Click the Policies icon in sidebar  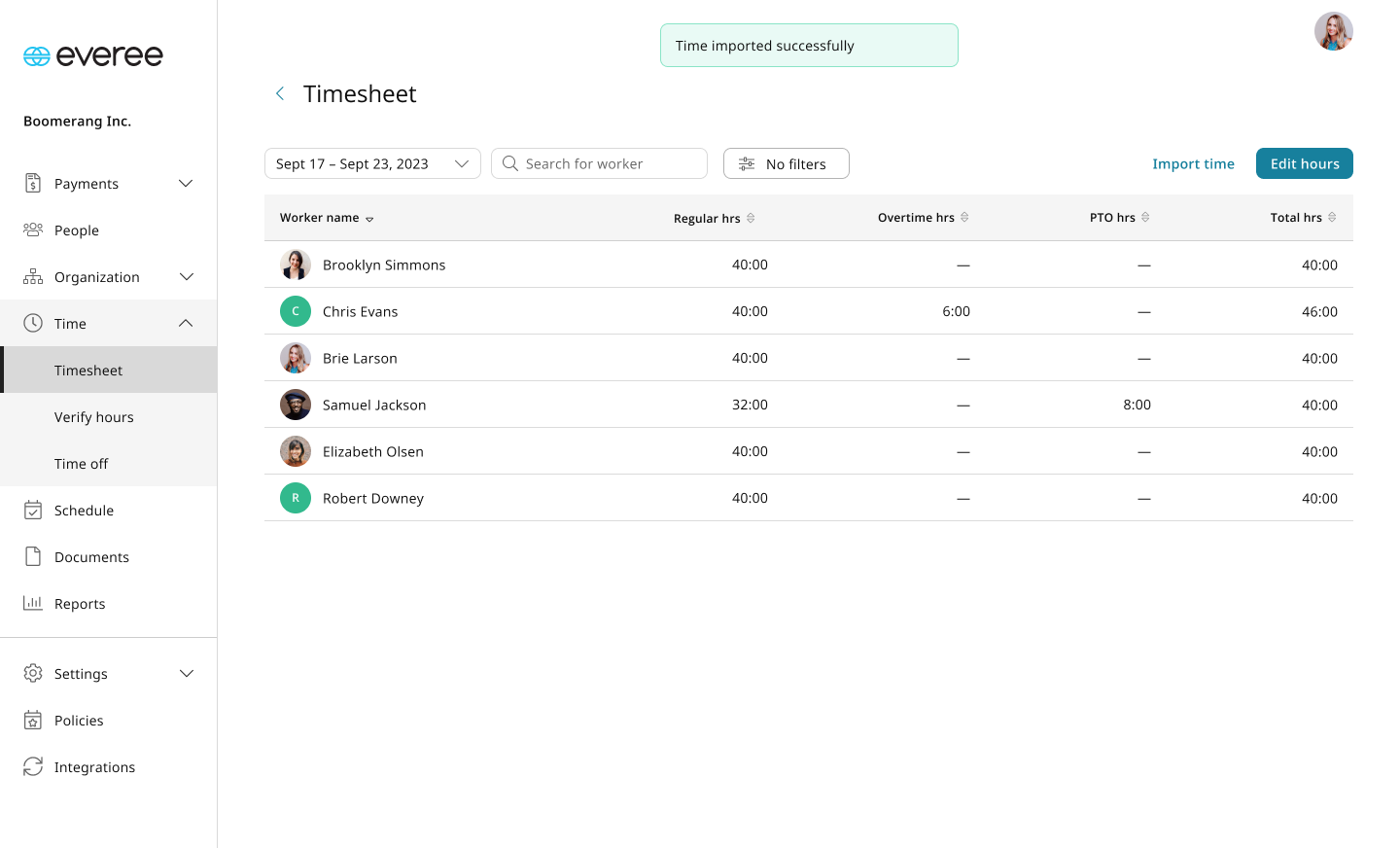tap(33, 720)
